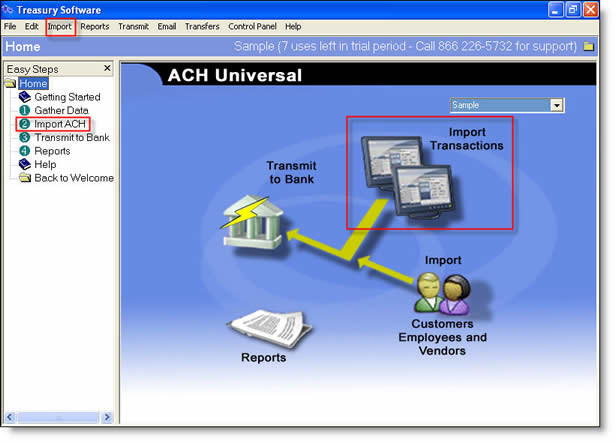
Task: Select the Import ACH step
Action: pyautogui.click(x=60, y=124)
